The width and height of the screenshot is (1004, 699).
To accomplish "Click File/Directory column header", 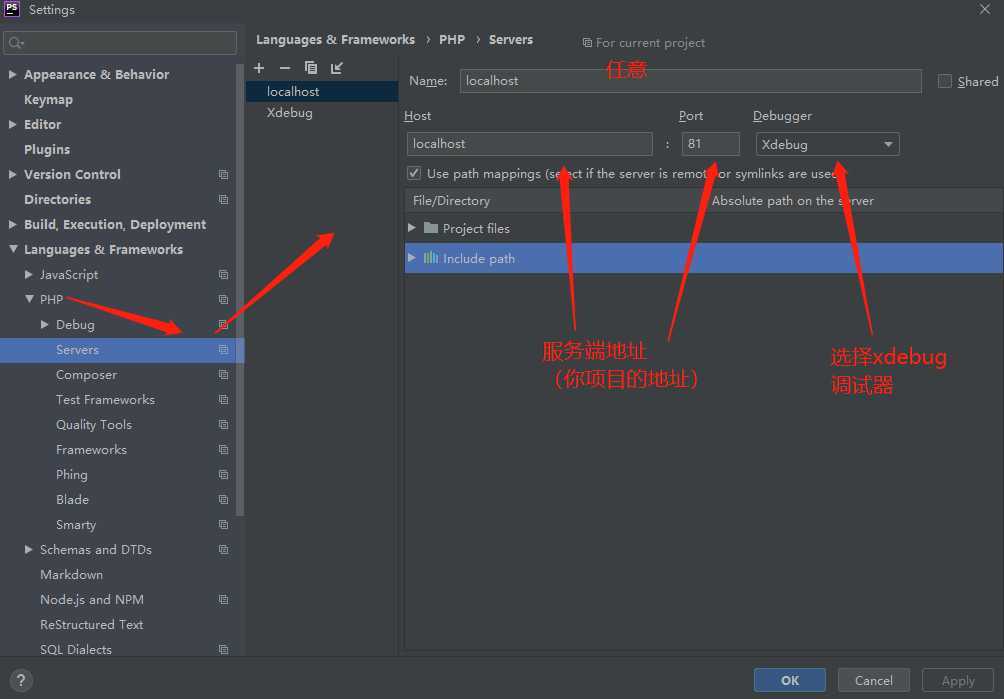I will coord(451,200).
